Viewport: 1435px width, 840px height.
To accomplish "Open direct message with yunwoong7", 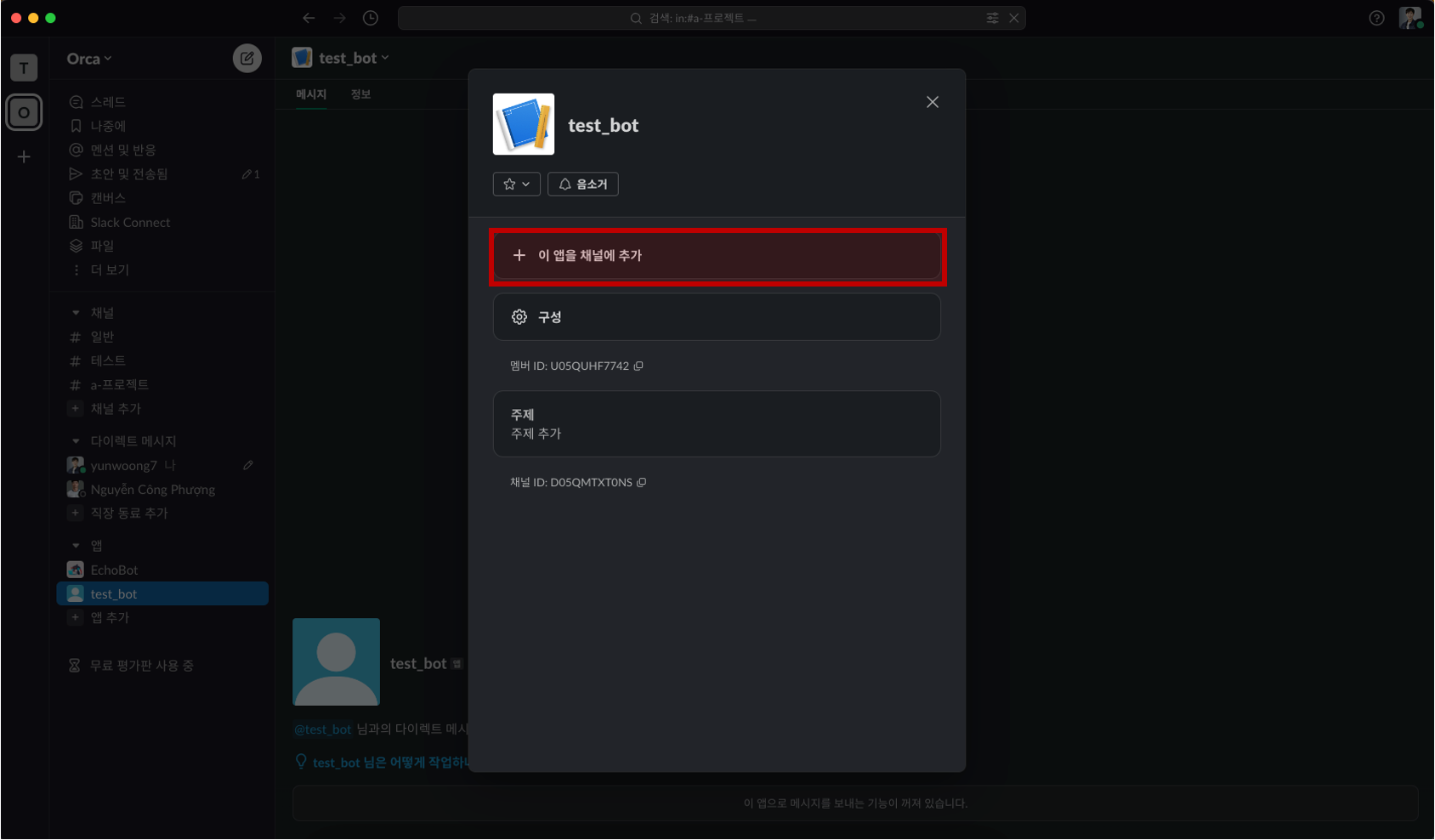I will (x=163, y=465).
